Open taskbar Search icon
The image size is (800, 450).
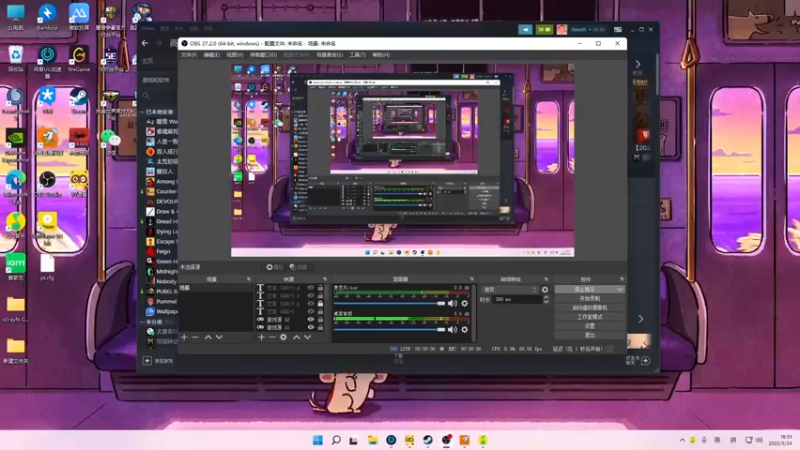(x=336, y=440)
